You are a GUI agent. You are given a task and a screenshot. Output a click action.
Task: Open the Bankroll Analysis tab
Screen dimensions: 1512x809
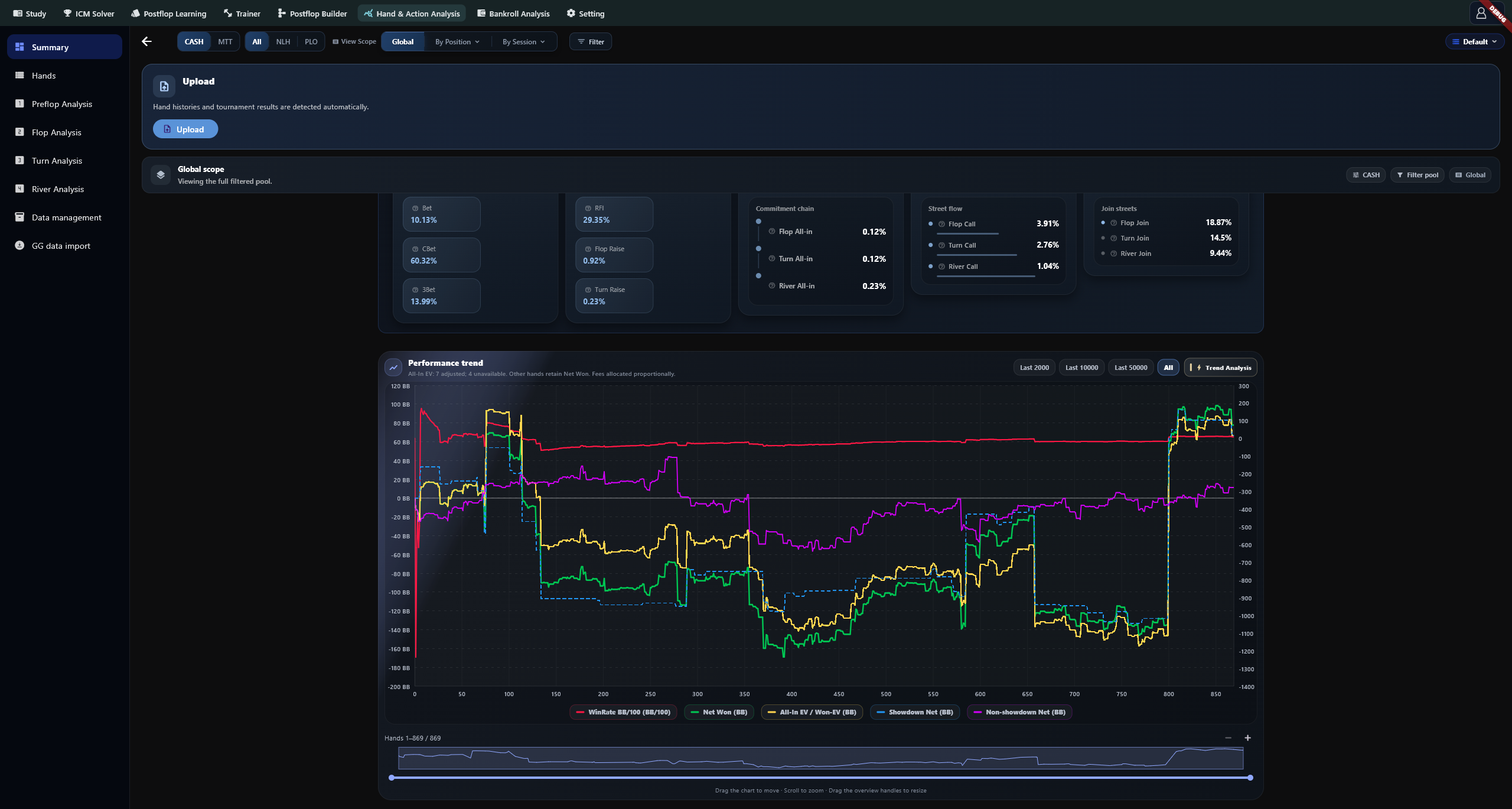pos(513,13)
